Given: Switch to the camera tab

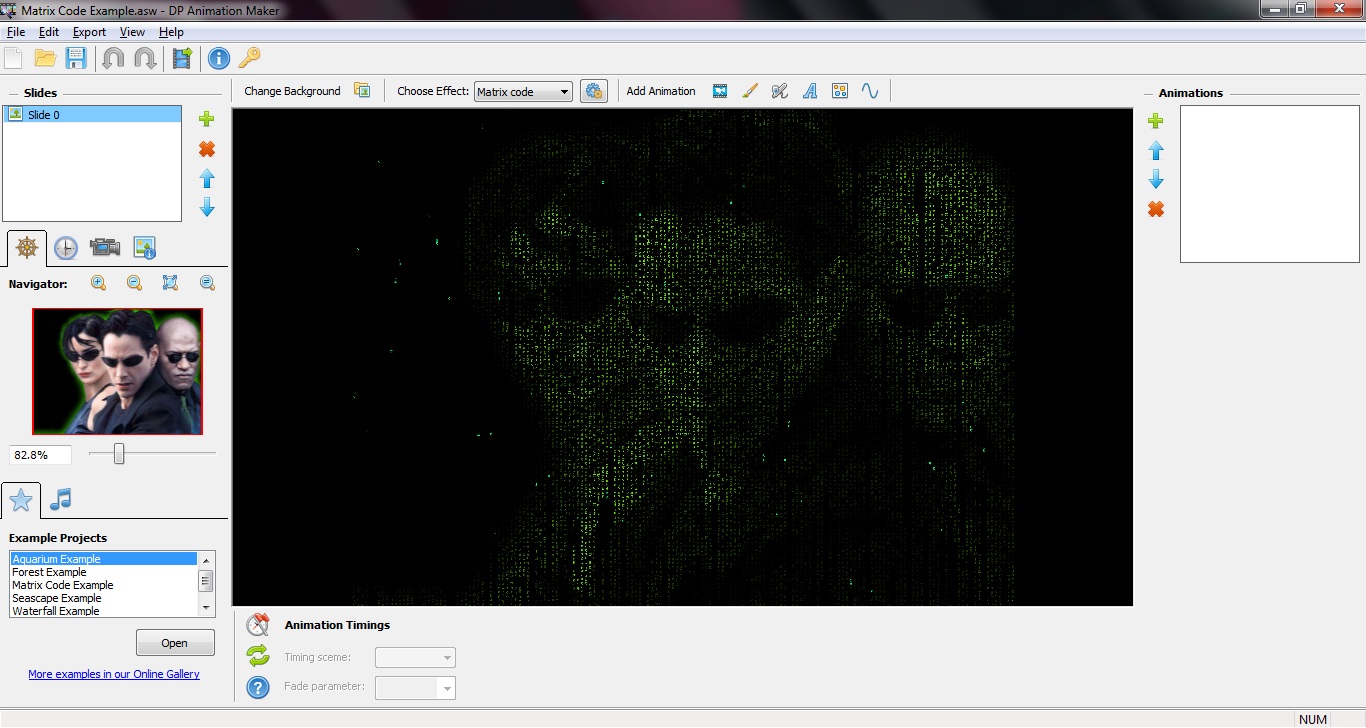Looking at the screenshot, I should coord(105,247).
